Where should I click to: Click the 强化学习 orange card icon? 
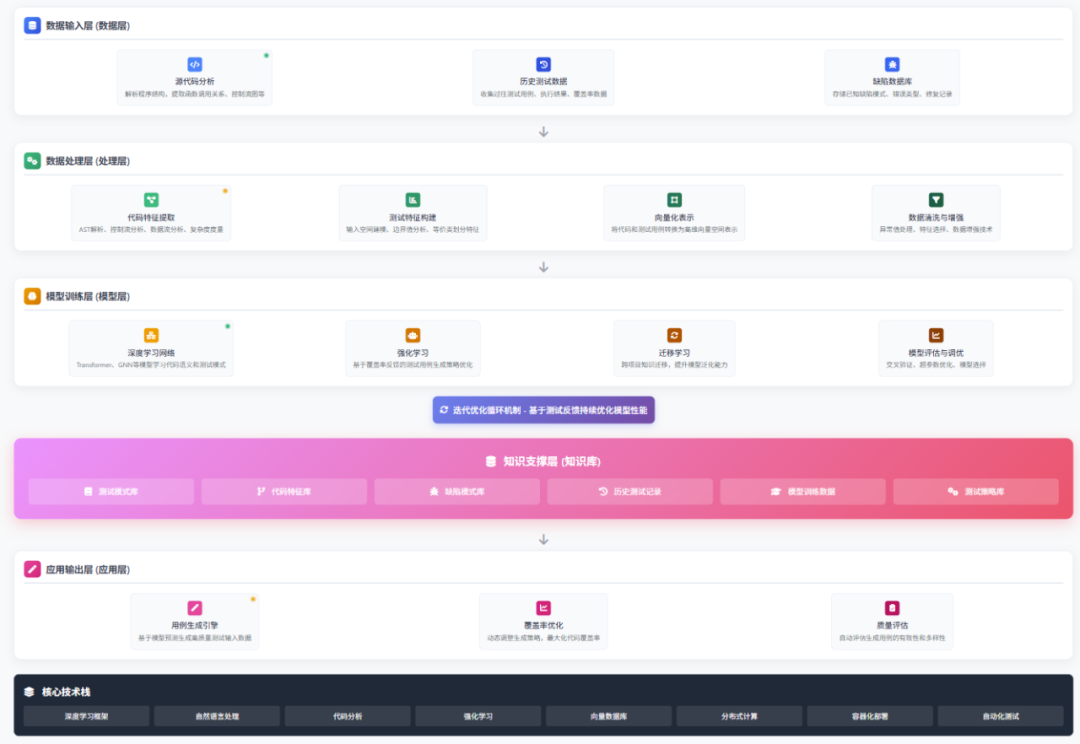tap(413, 335)
